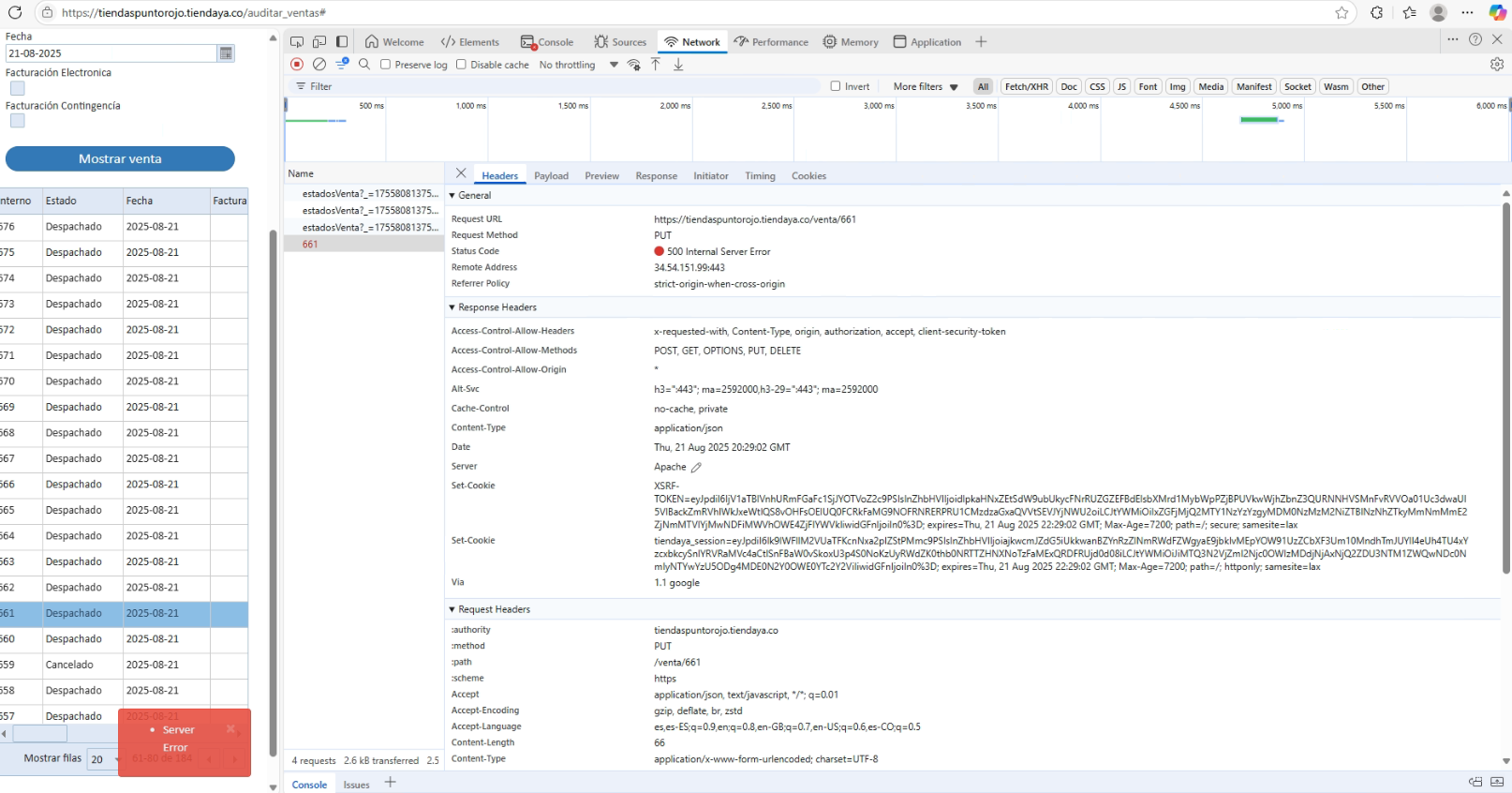Open the No throttling dropdown
Screen dimensions: 1512x793
pyautogui.click(x=578, y=65)
